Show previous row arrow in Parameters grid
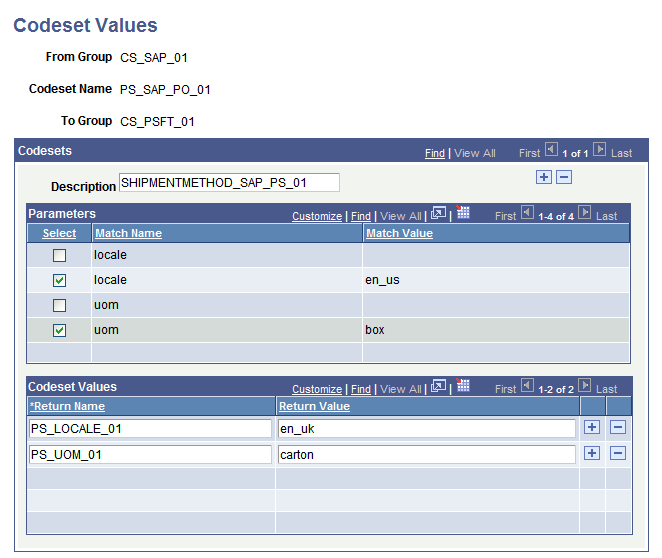This screenshot has width=662, height=558. [527, 212]
